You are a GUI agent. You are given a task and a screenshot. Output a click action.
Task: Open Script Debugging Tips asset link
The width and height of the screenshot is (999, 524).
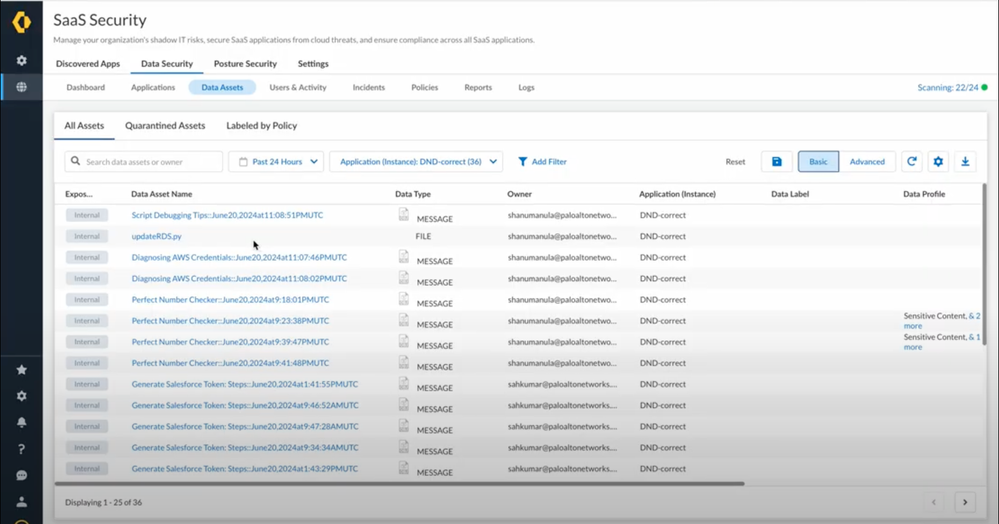(x=227, y=215)
